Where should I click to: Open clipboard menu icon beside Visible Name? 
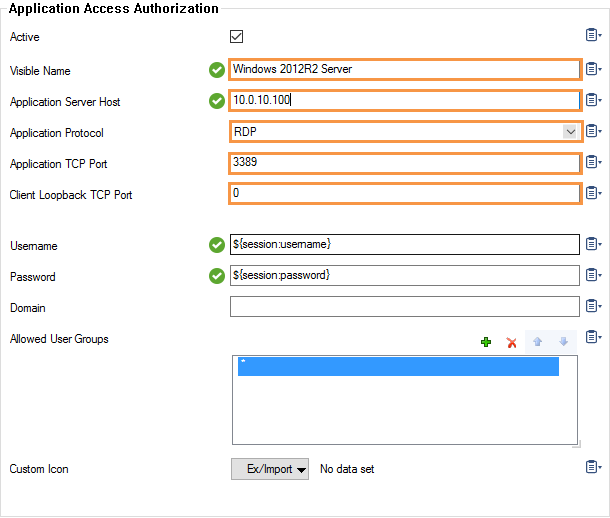coord(593,69)
